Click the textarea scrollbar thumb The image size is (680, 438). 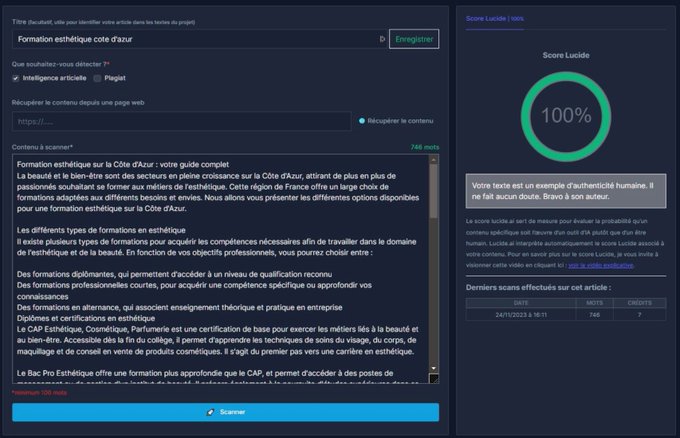click(433, 191)
